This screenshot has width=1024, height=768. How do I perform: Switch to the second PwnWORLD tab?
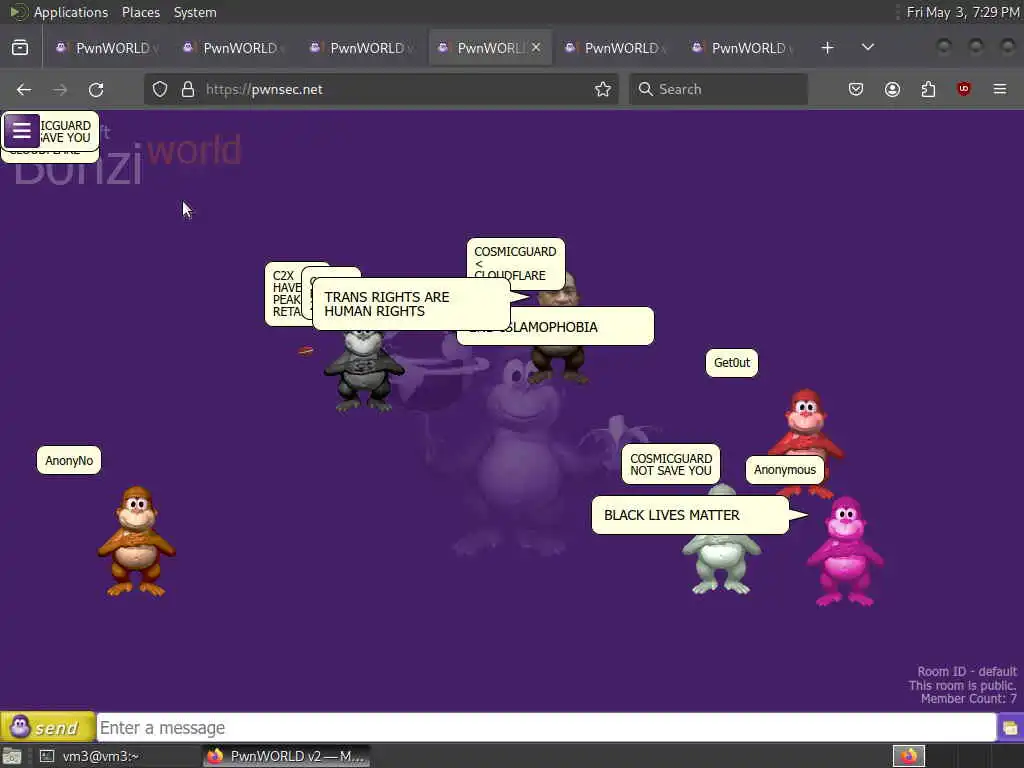point(234,48)
